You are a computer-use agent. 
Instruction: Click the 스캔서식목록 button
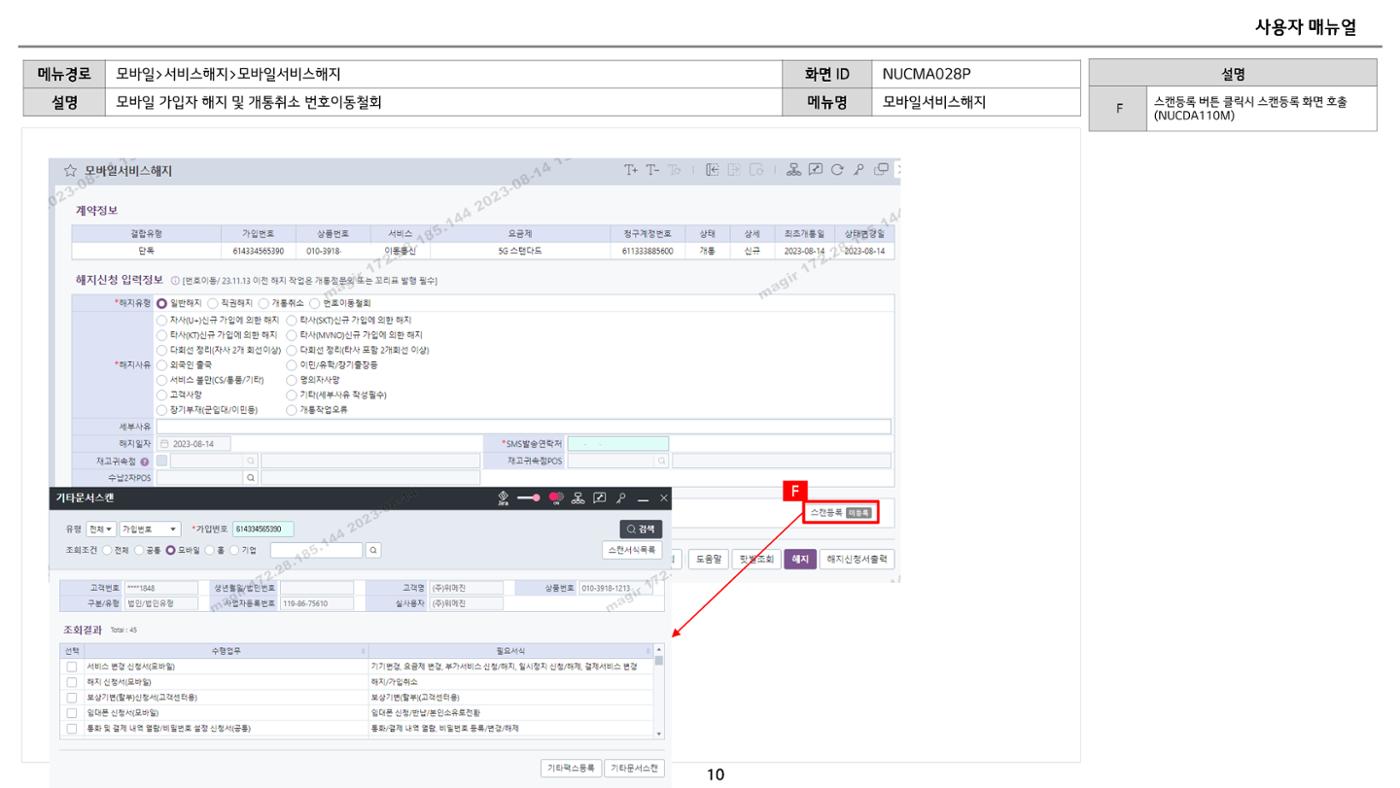coord(631,550)
